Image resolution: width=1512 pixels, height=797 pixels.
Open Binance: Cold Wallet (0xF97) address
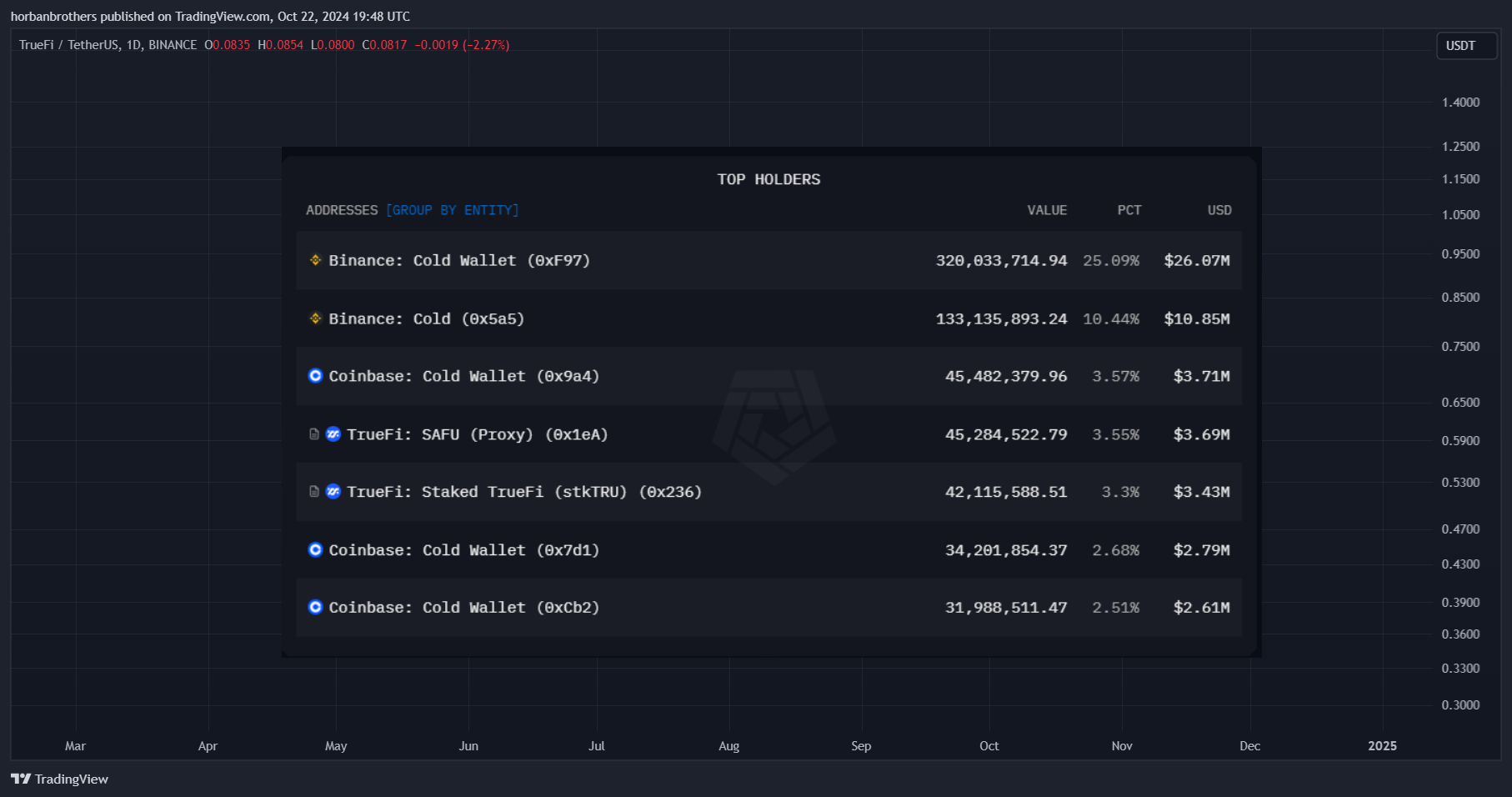[459, 261]
